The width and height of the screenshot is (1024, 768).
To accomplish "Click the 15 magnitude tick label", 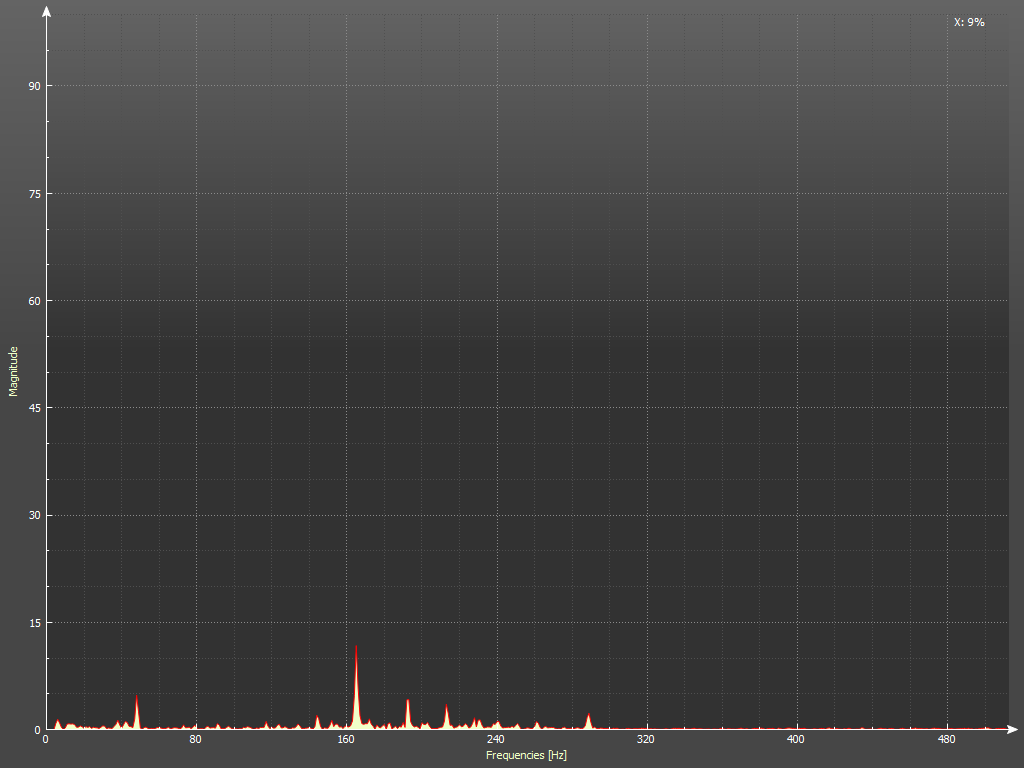I will (x=34, y=623).
